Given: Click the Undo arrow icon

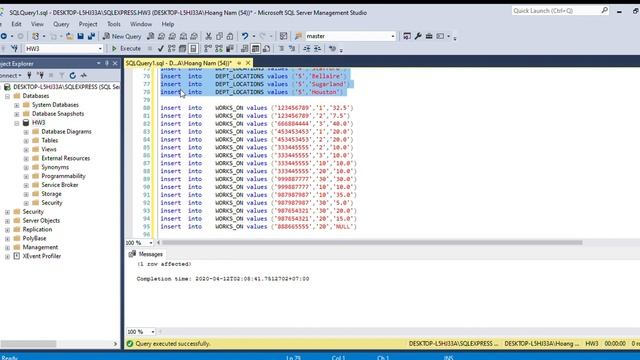Looking at the screenshot, I should [245, 36].
